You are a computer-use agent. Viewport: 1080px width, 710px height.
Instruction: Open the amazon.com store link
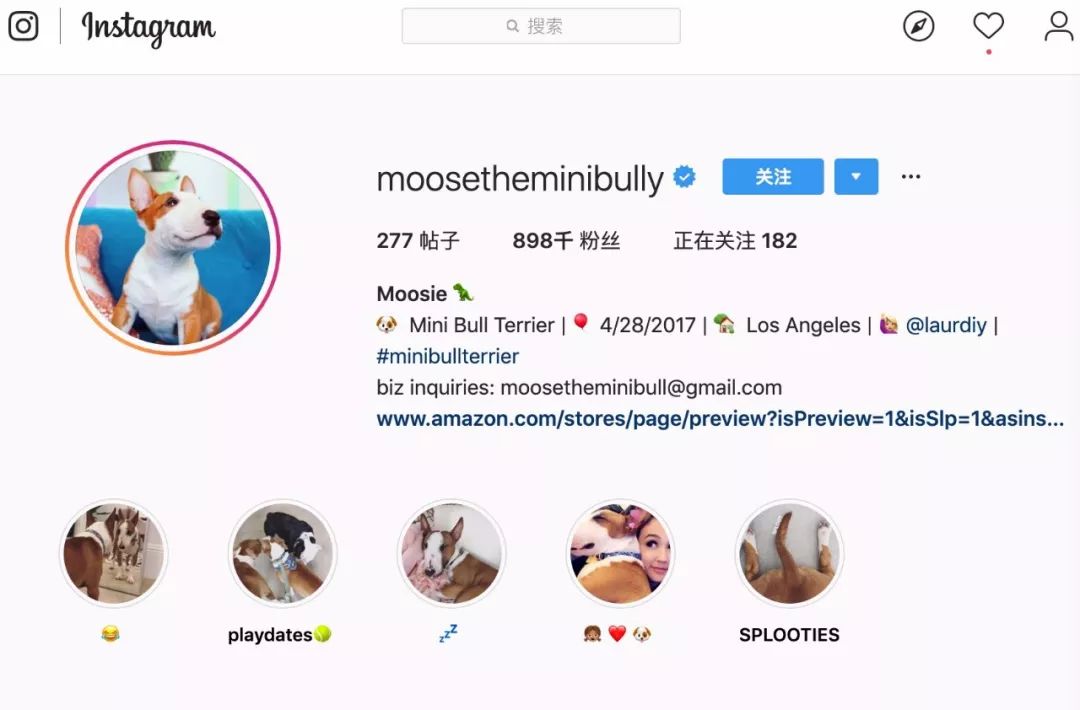(x=720, y=419)
